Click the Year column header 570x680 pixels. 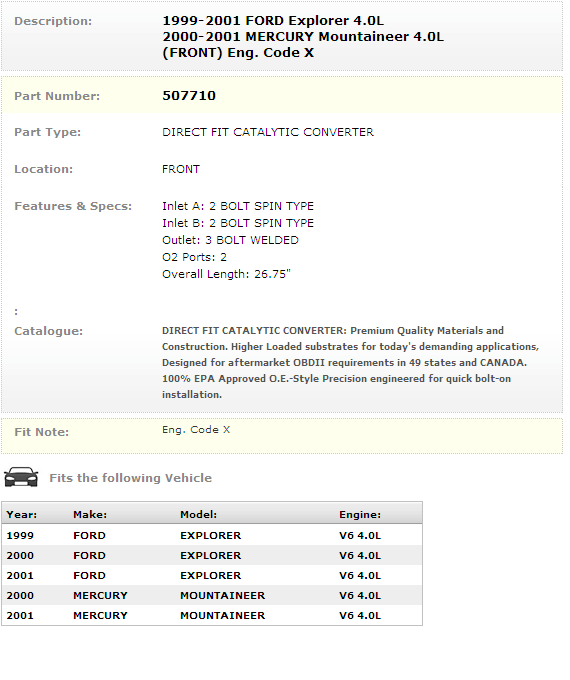tap(22, 514)
